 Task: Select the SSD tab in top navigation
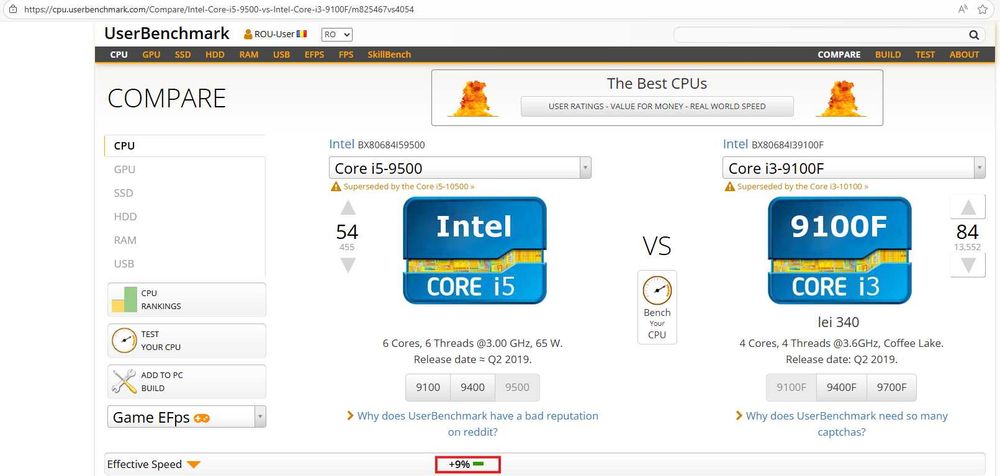click(183, 55)
